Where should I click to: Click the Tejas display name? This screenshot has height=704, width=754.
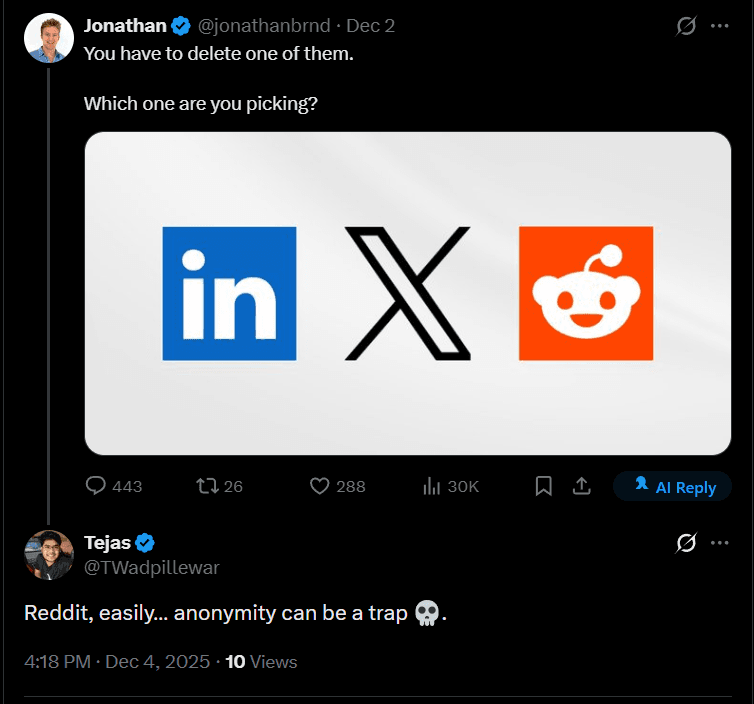pyautogui.click(x=108, y=543)
